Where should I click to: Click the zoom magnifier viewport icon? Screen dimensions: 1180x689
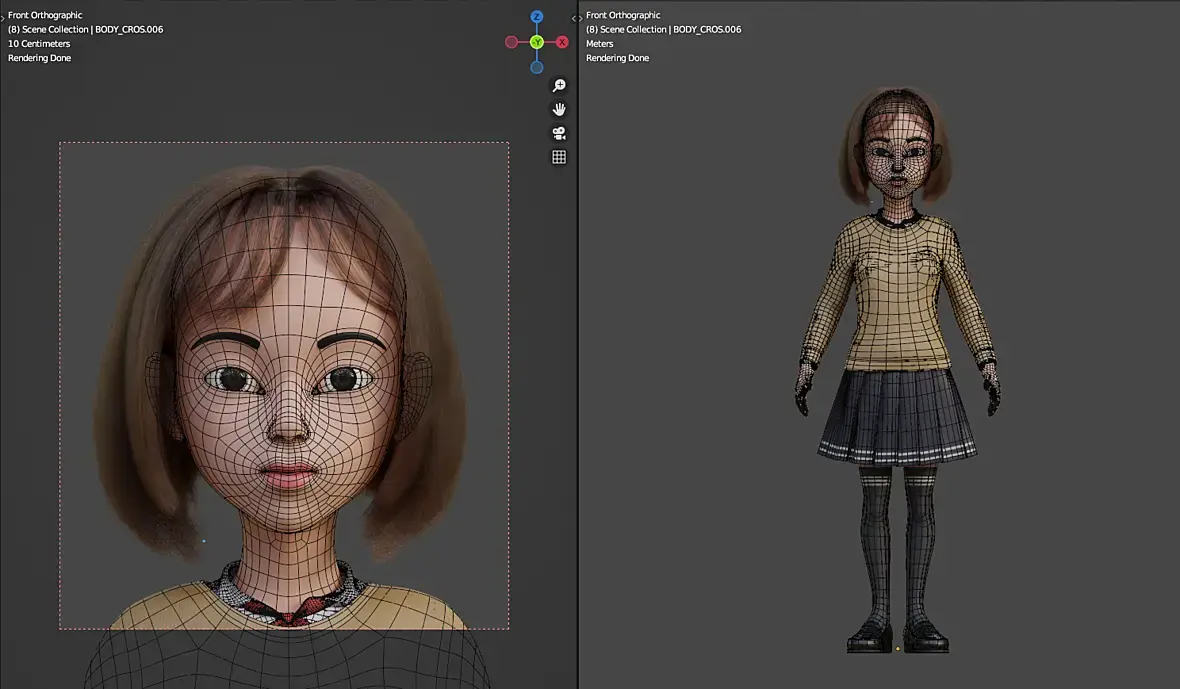559,86
